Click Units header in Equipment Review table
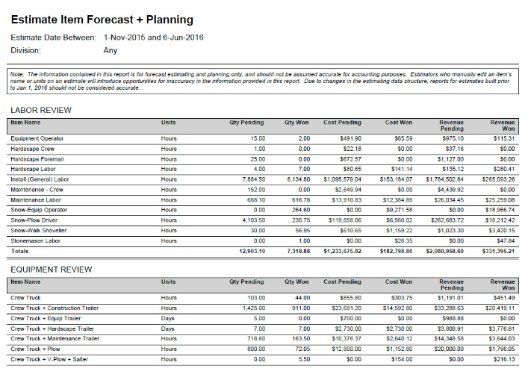The height and width of the screenshot is (378, 531). (x=168, y=282)
